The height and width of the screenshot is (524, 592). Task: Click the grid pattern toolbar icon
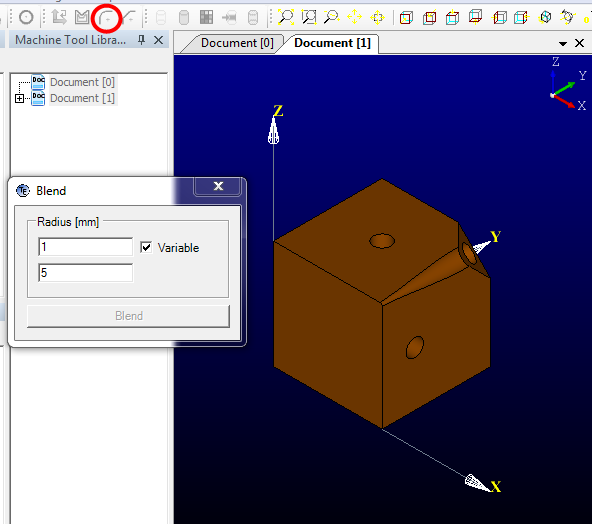click(x=207, y=17)
